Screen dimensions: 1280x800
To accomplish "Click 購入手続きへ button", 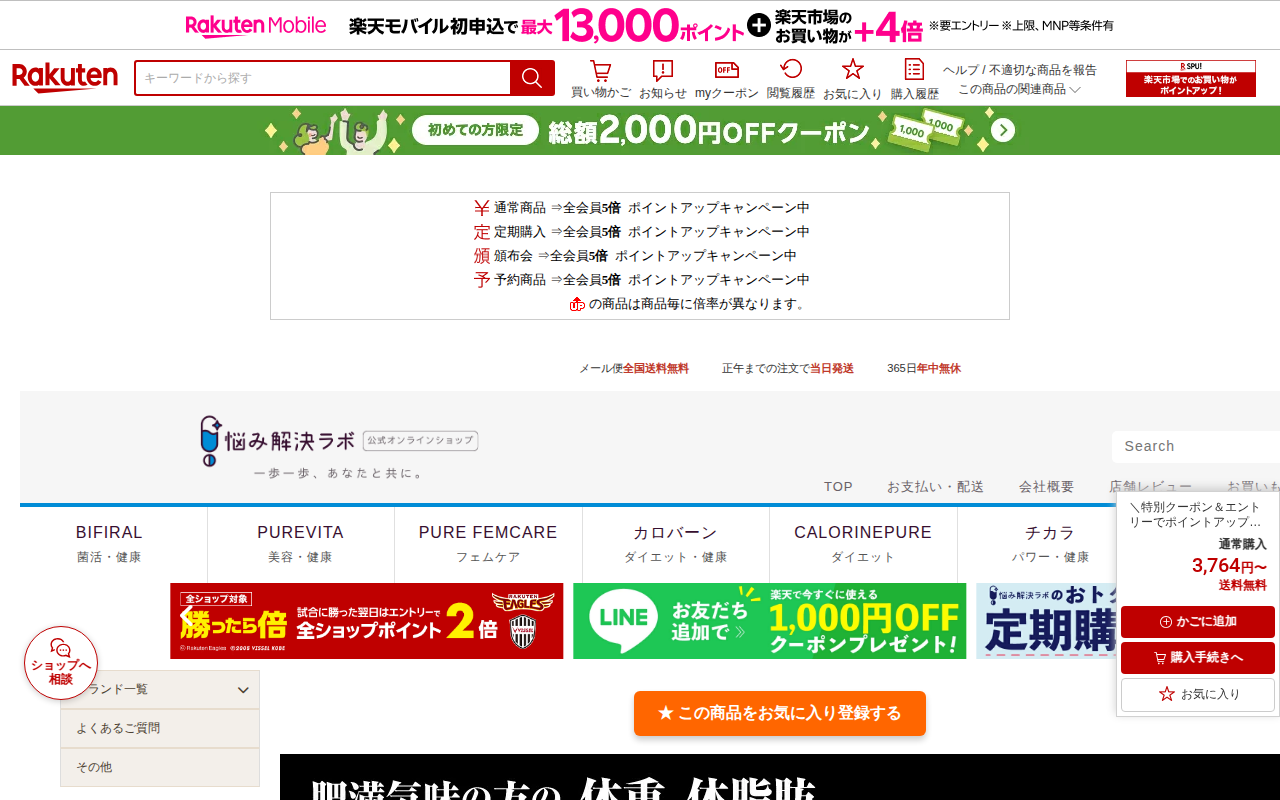I will (x=1198, y=658).
